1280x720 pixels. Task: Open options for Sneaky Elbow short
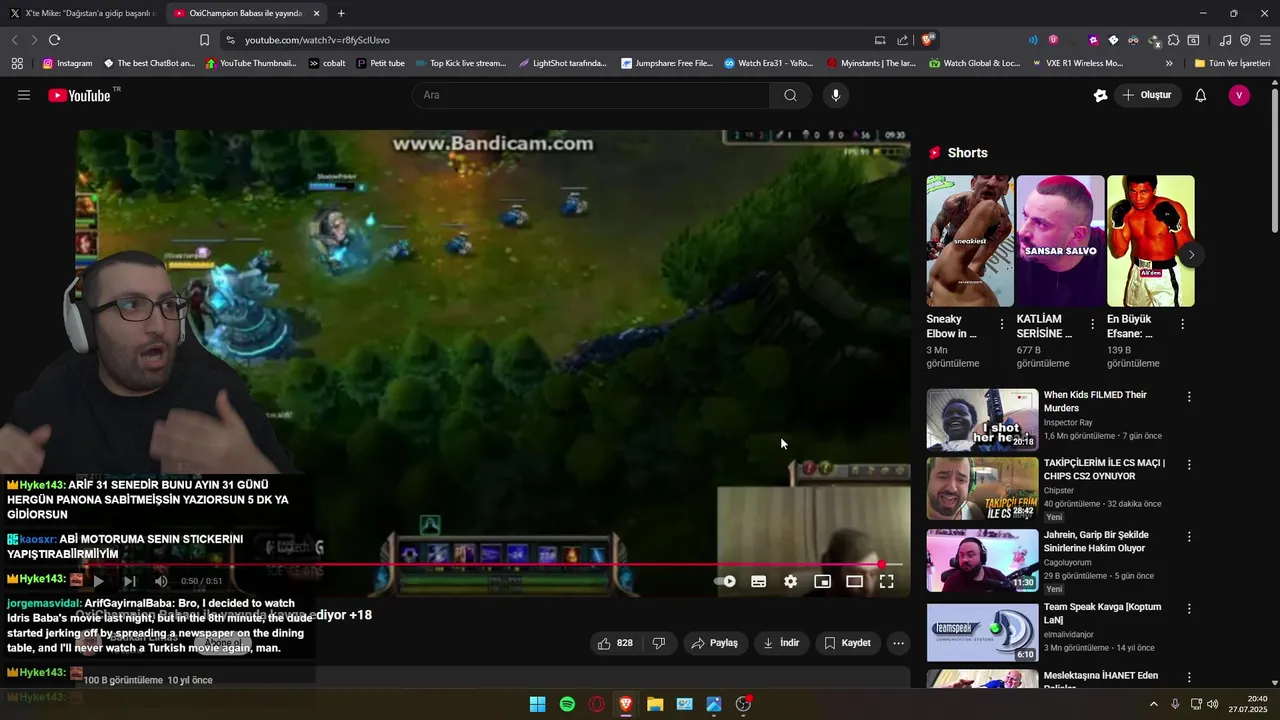tap(1002, 324)
